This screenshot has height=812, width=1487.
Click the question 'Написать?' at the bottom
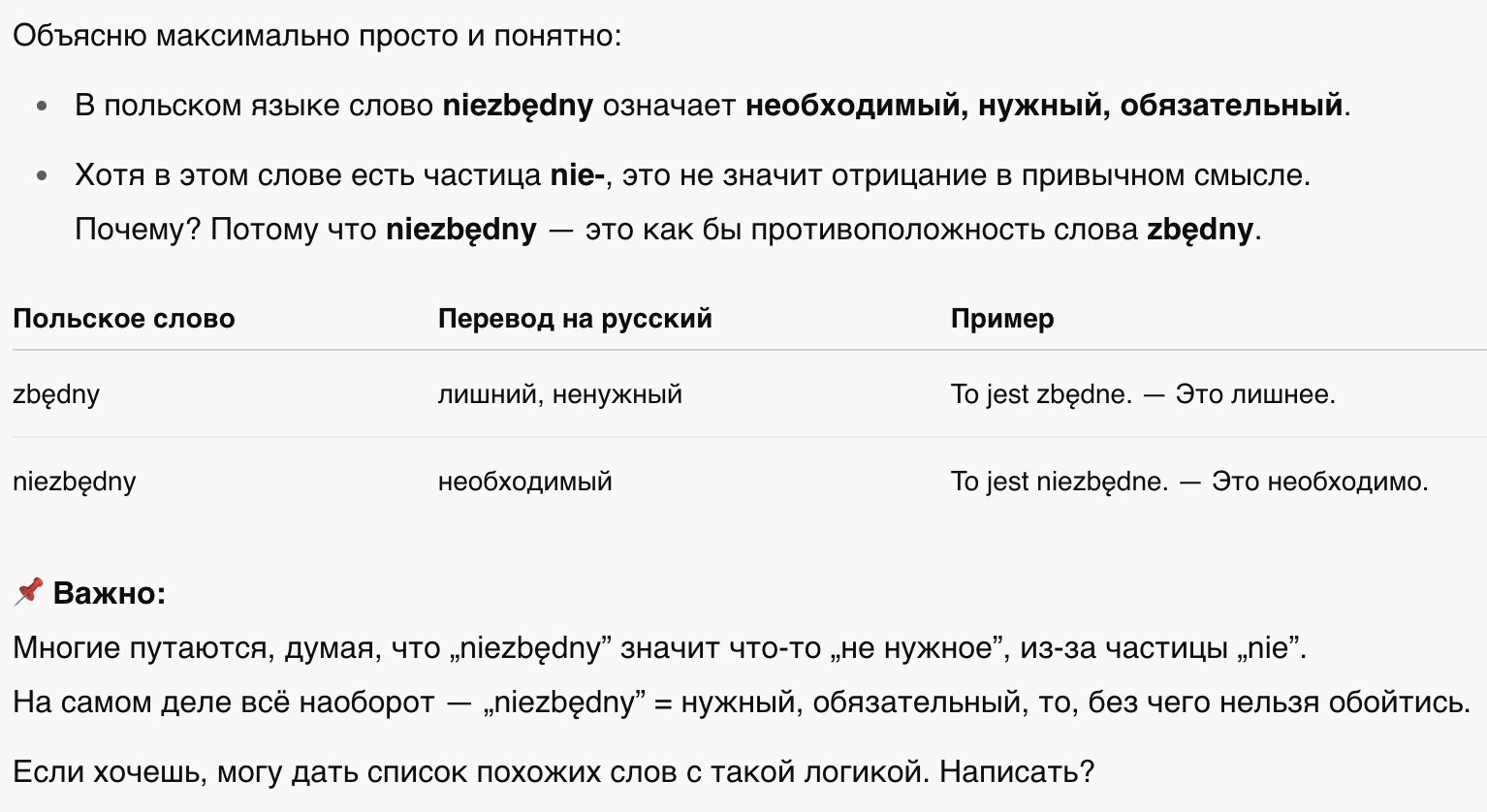pos(1017,771)
